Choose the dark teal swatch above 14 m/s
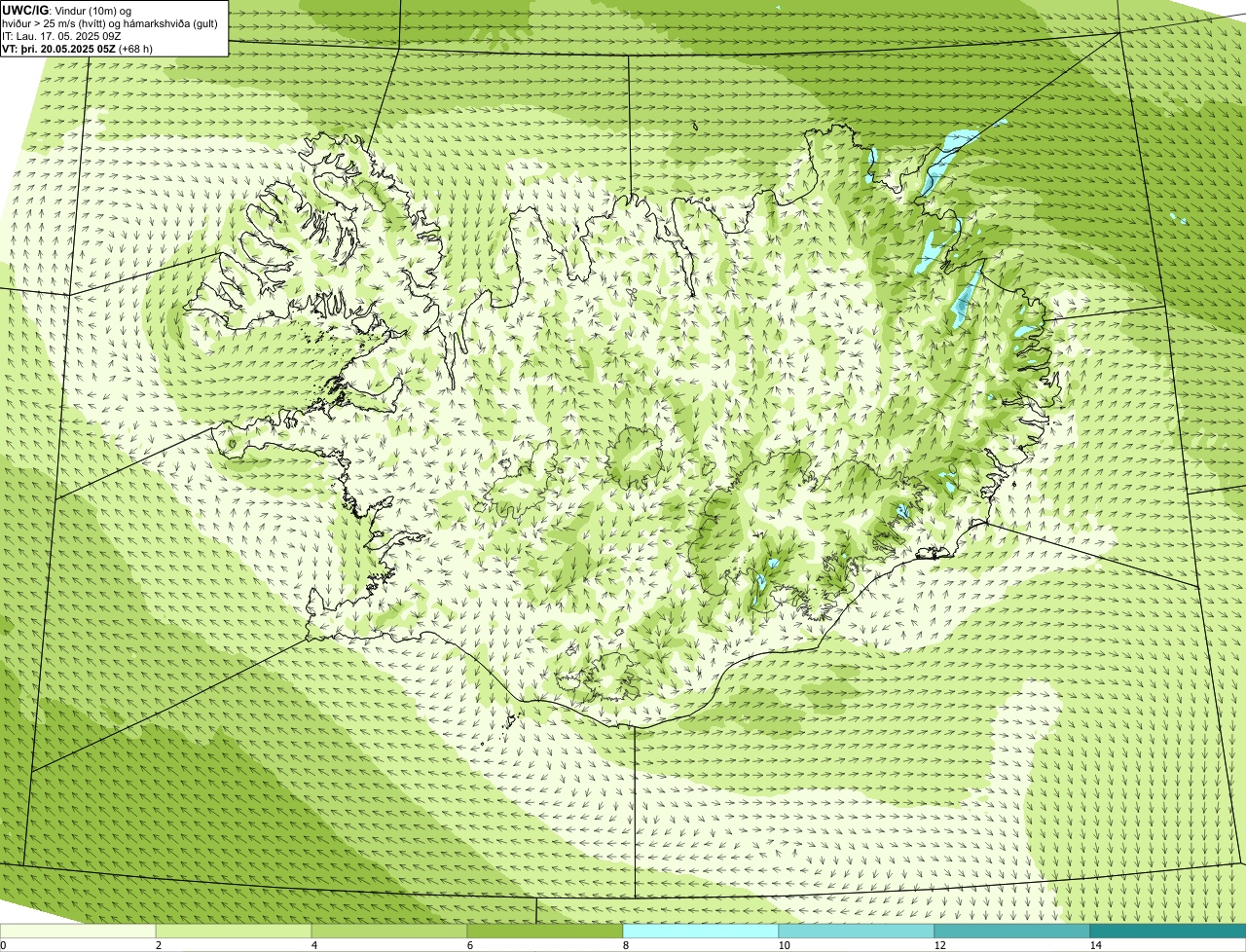 [x=1168, y=931]
